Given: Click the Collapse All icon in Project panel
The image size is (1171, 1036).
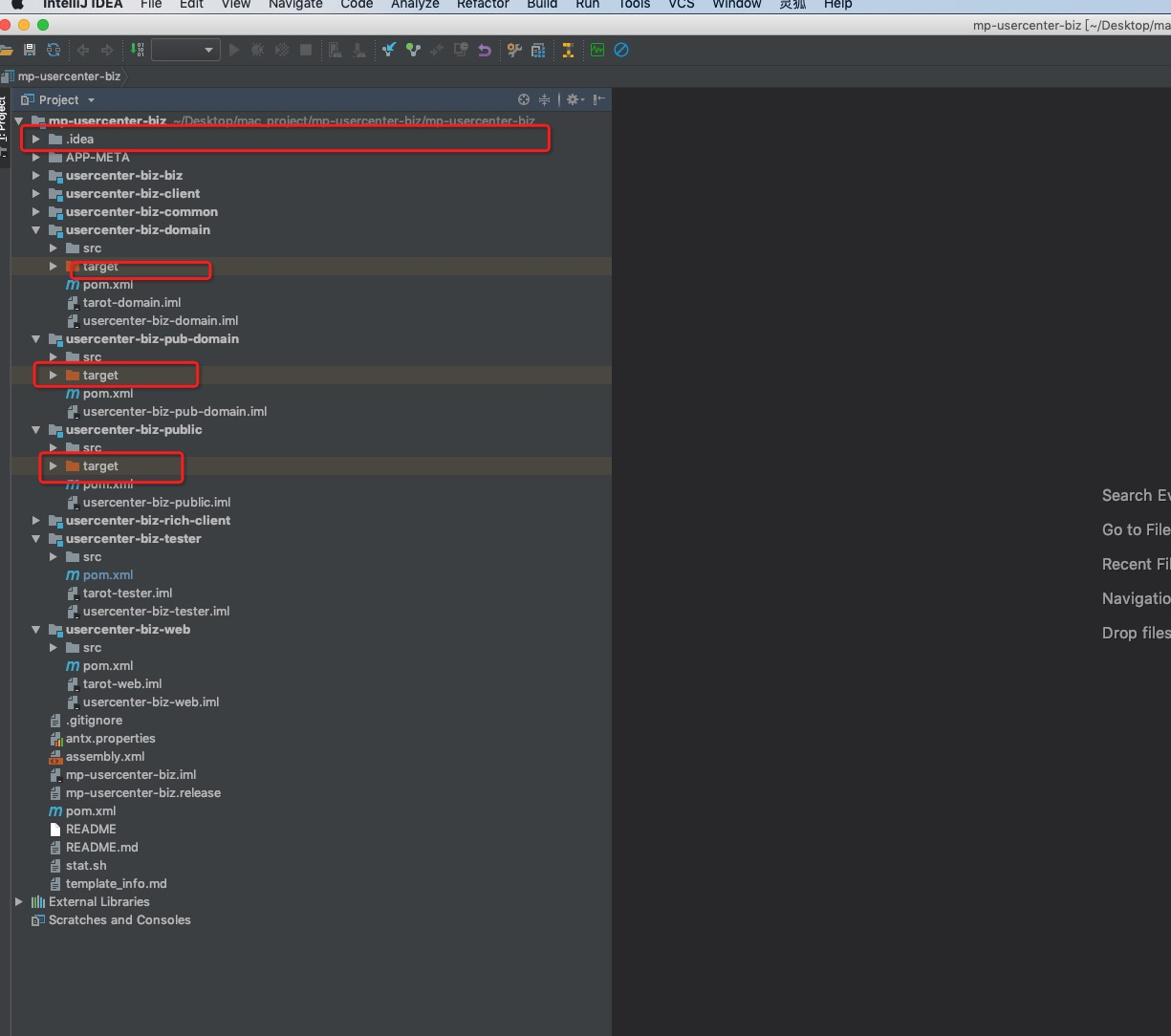Looking at the screenshot, I should [545, 99].
